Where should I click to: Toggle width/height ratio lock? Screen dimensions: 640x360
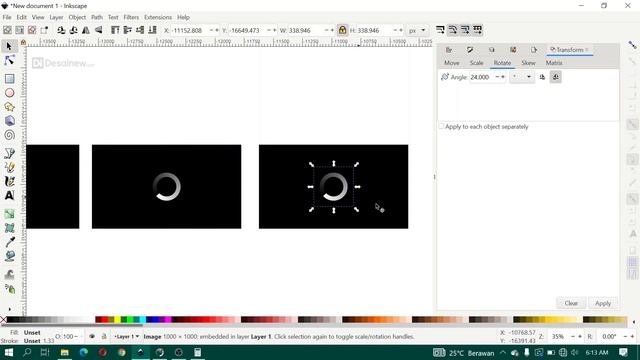[342, 30]
